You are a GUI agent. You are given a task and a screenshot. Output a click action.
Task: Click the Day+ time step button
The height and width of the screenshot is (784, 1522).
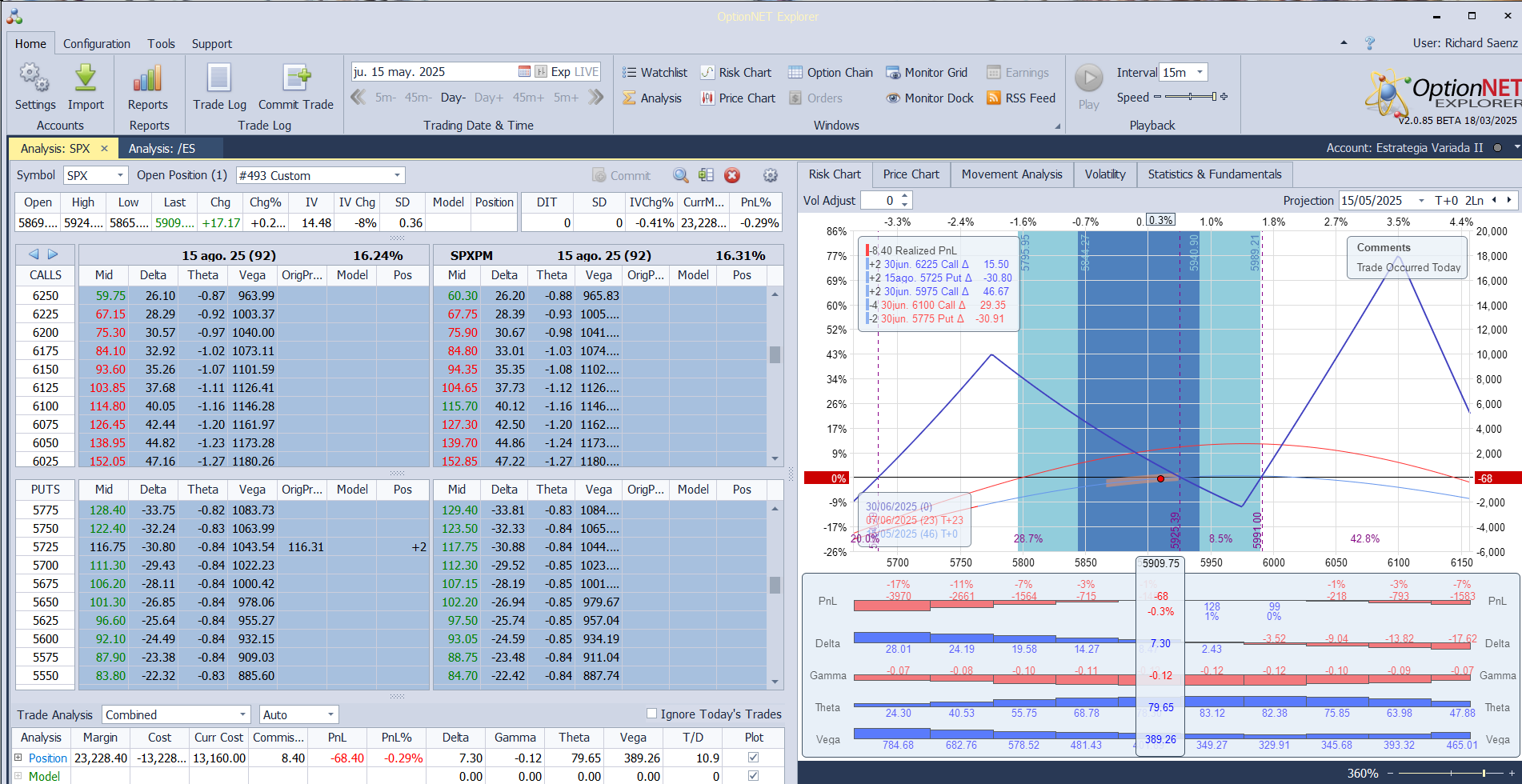(x=489, y=98)
